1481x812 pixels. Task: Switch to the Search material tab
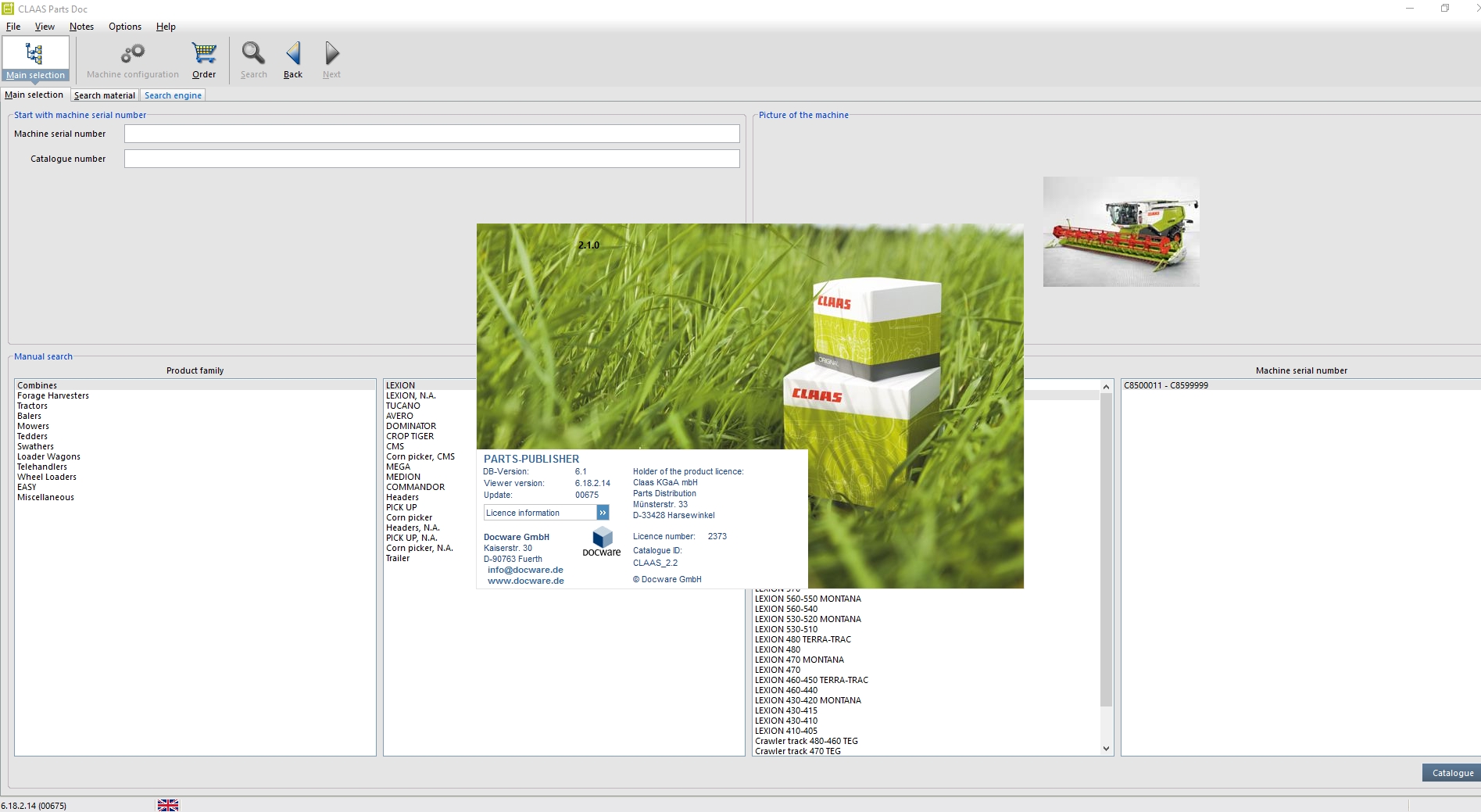coord(105,95)
